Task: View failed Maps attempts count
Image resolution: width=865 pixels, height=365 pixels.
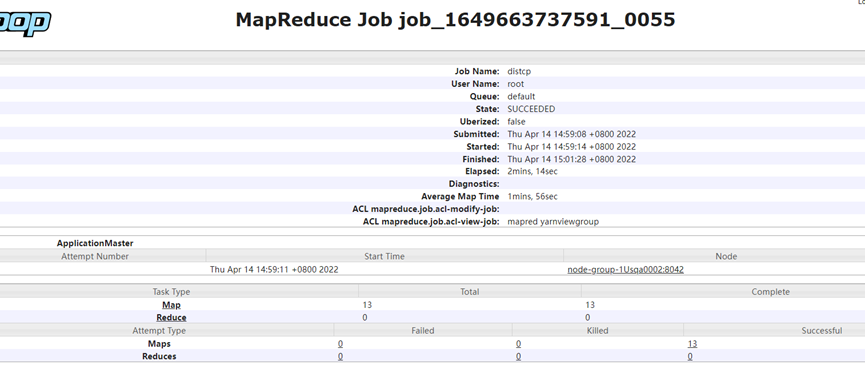Action: click(340, 343)
